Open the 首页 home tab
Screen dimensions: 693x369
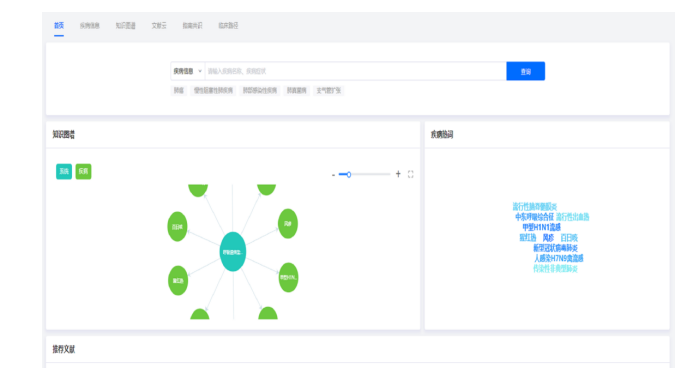click(x=59, y=26)
